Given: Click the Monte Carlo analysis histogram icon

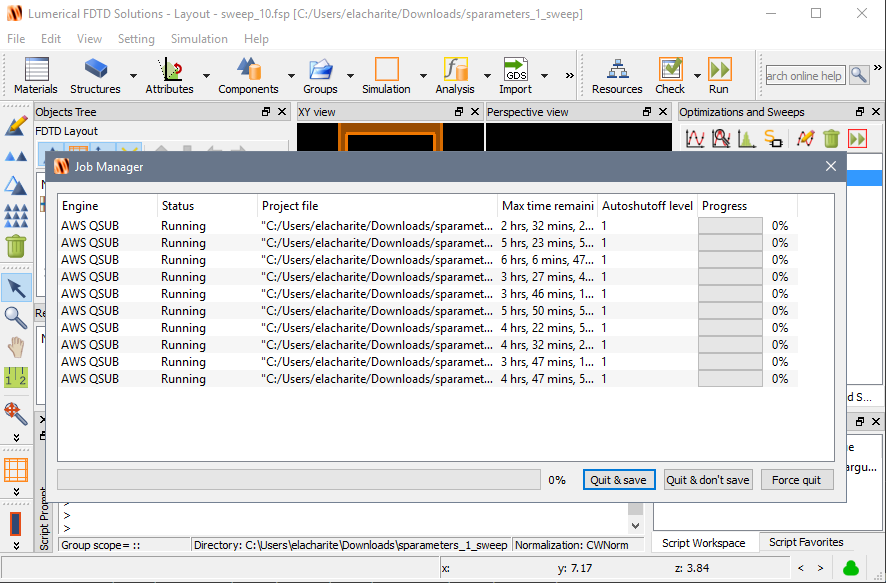Looking at the screenshot, I should tap(747, 138).
